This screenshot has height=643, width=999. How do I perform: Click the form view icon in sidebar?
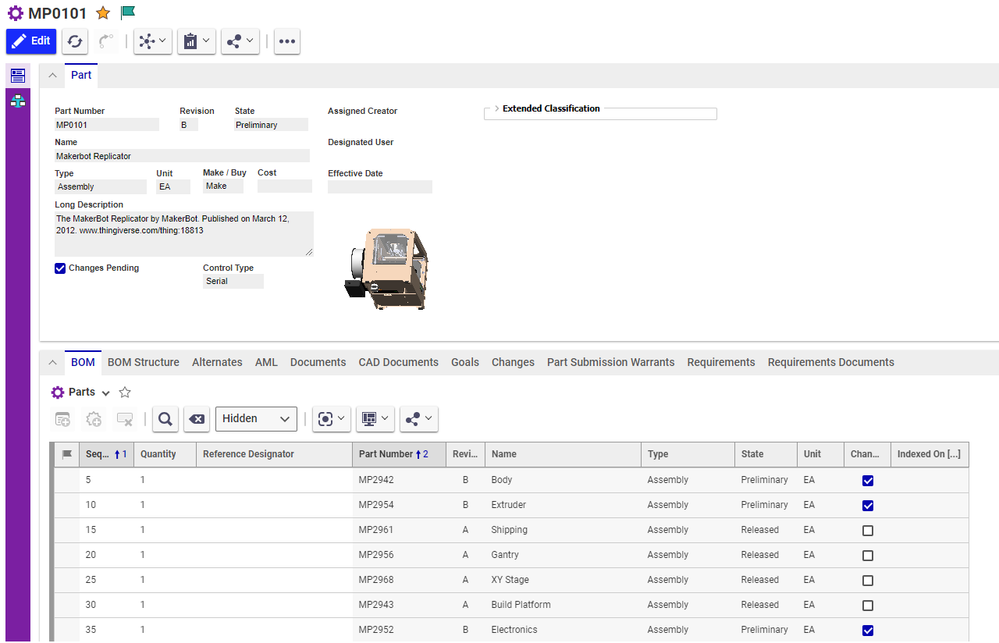(18, 76)
